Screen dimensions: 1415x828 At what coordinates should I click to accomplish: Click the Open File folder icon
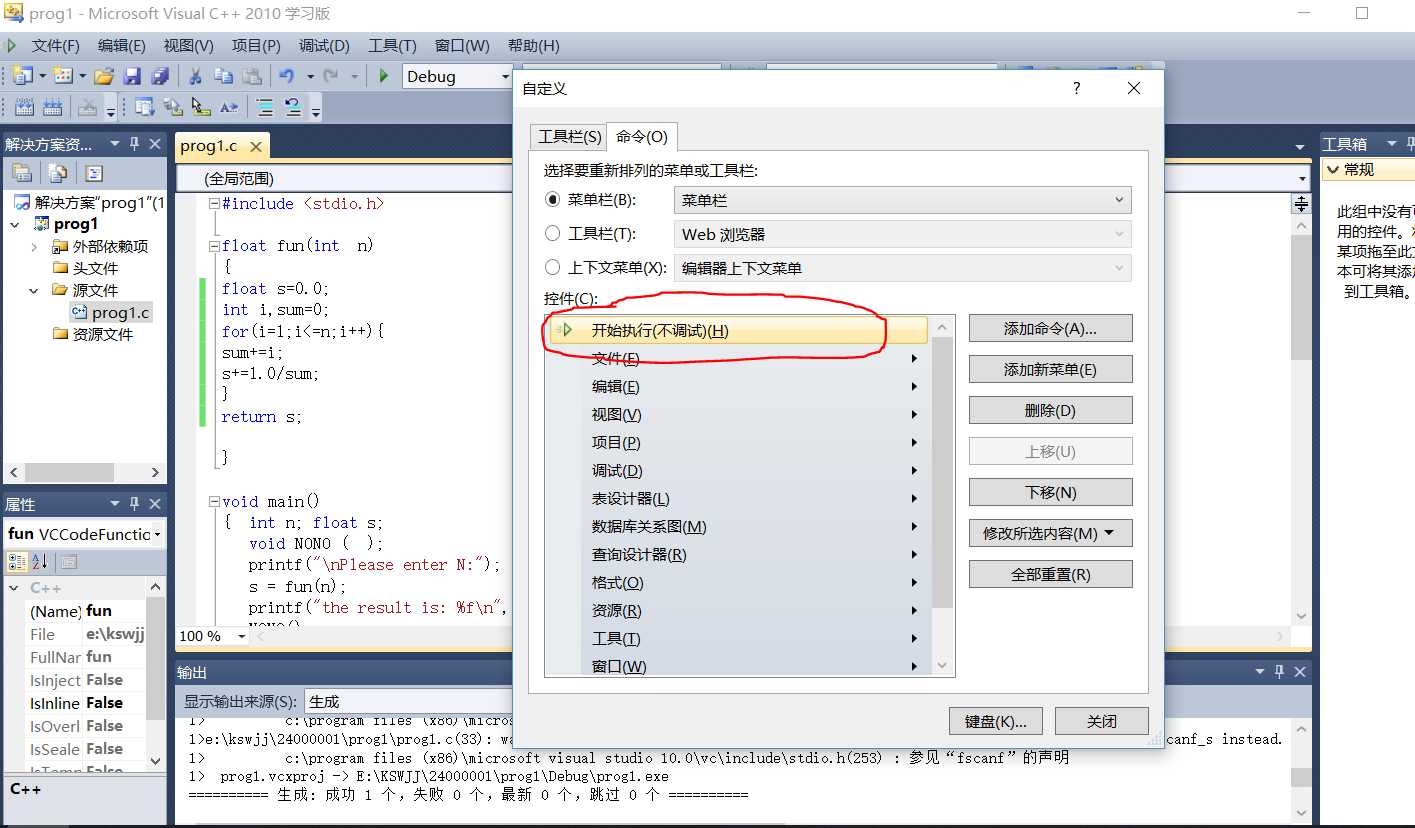click(103, 76)
